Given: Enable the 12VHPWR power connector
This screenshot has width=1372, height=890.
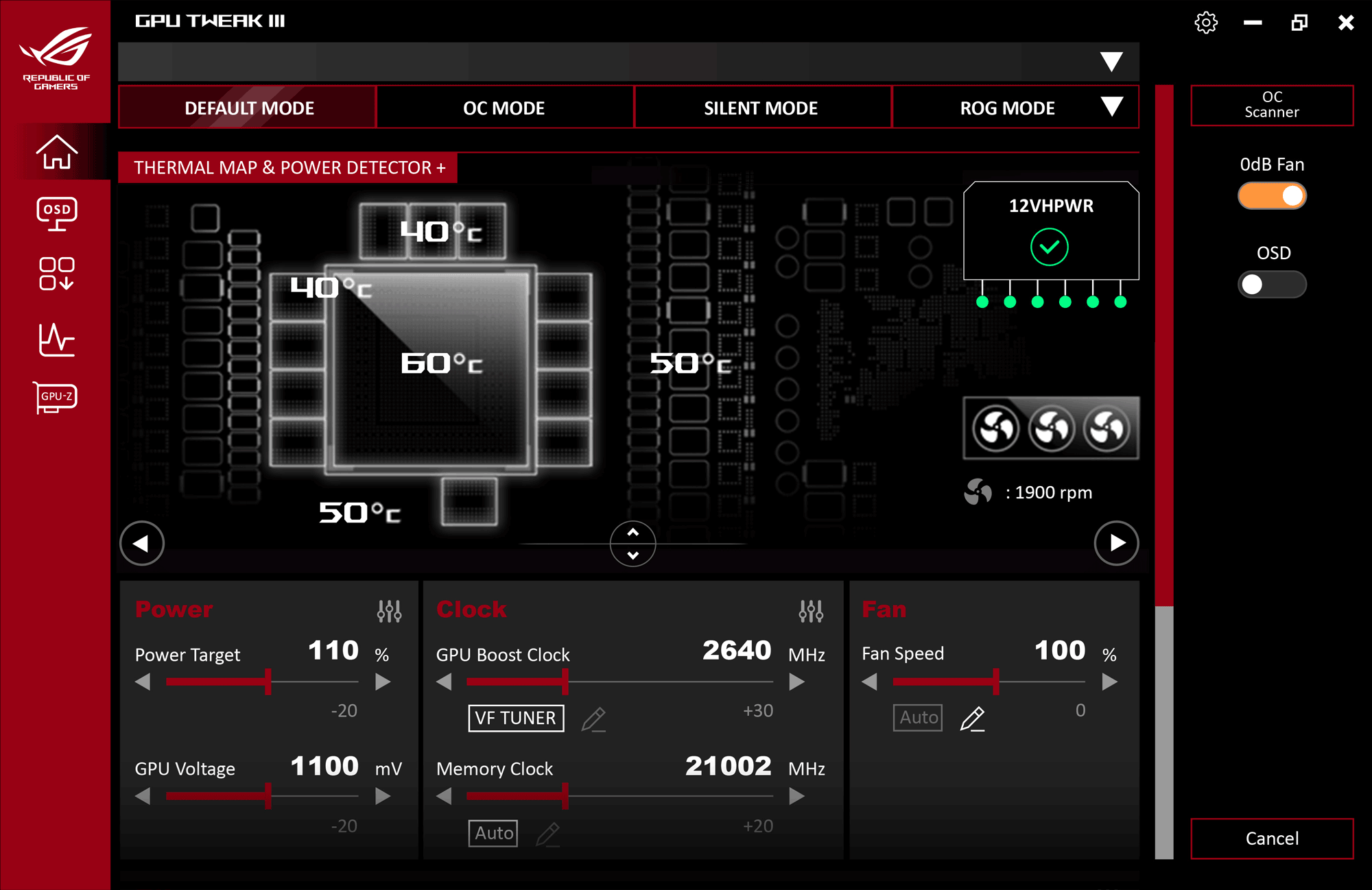Looking at the screenshot, I should coord(1049,248).
